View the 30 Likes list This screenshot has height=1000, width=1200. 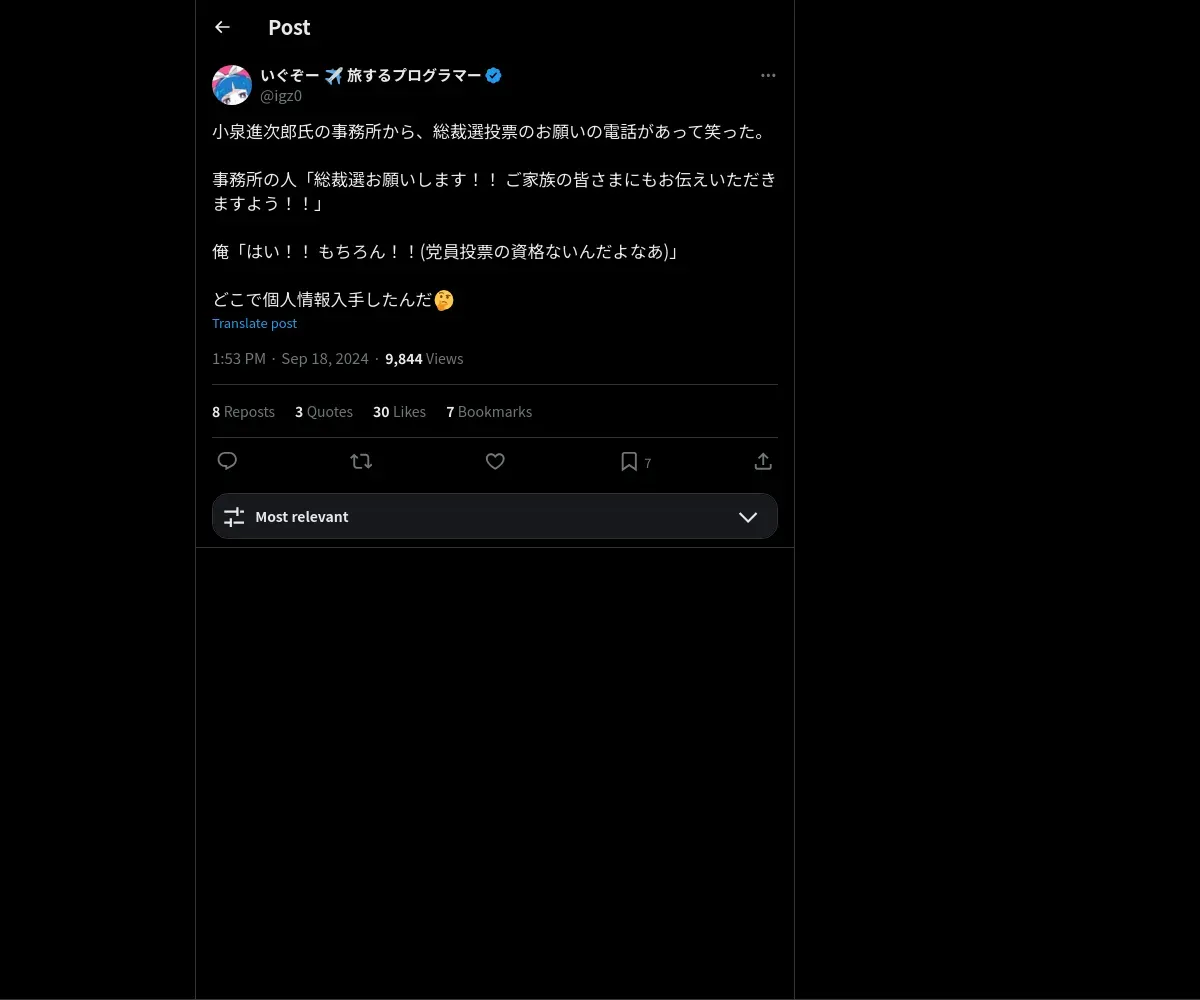[x=399, y=412]
